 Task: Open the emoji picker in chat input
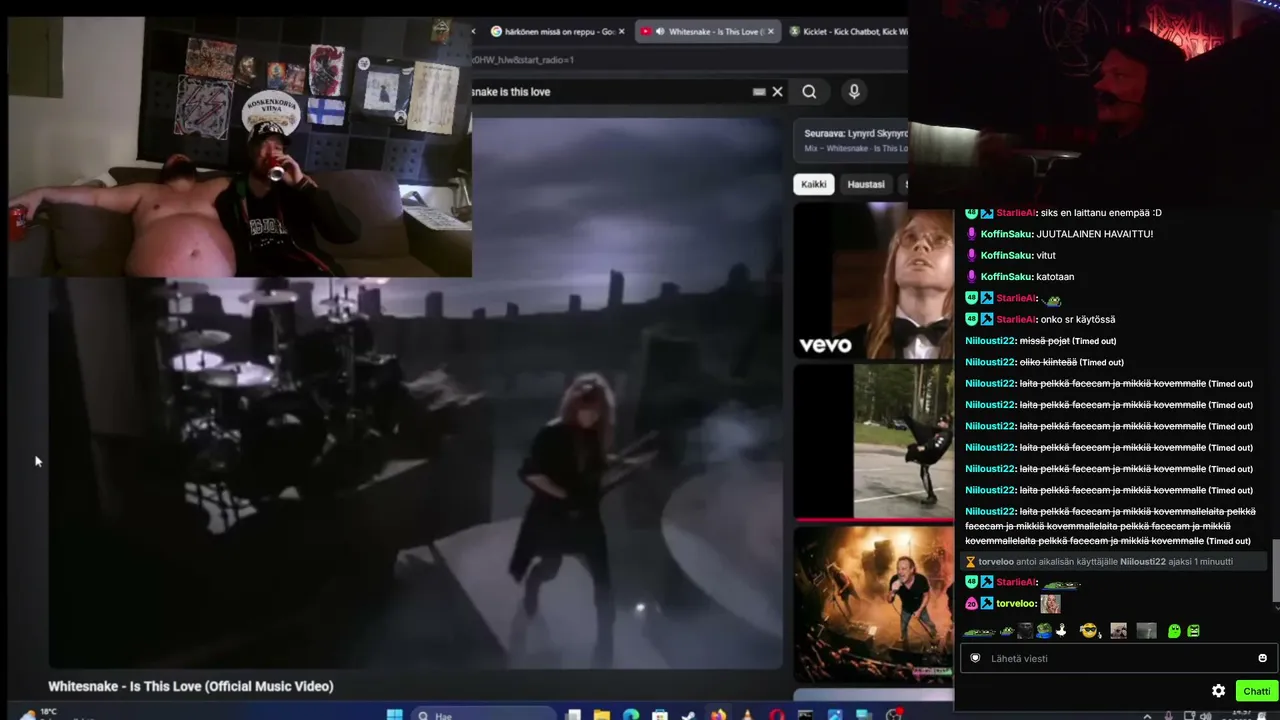1262,658
